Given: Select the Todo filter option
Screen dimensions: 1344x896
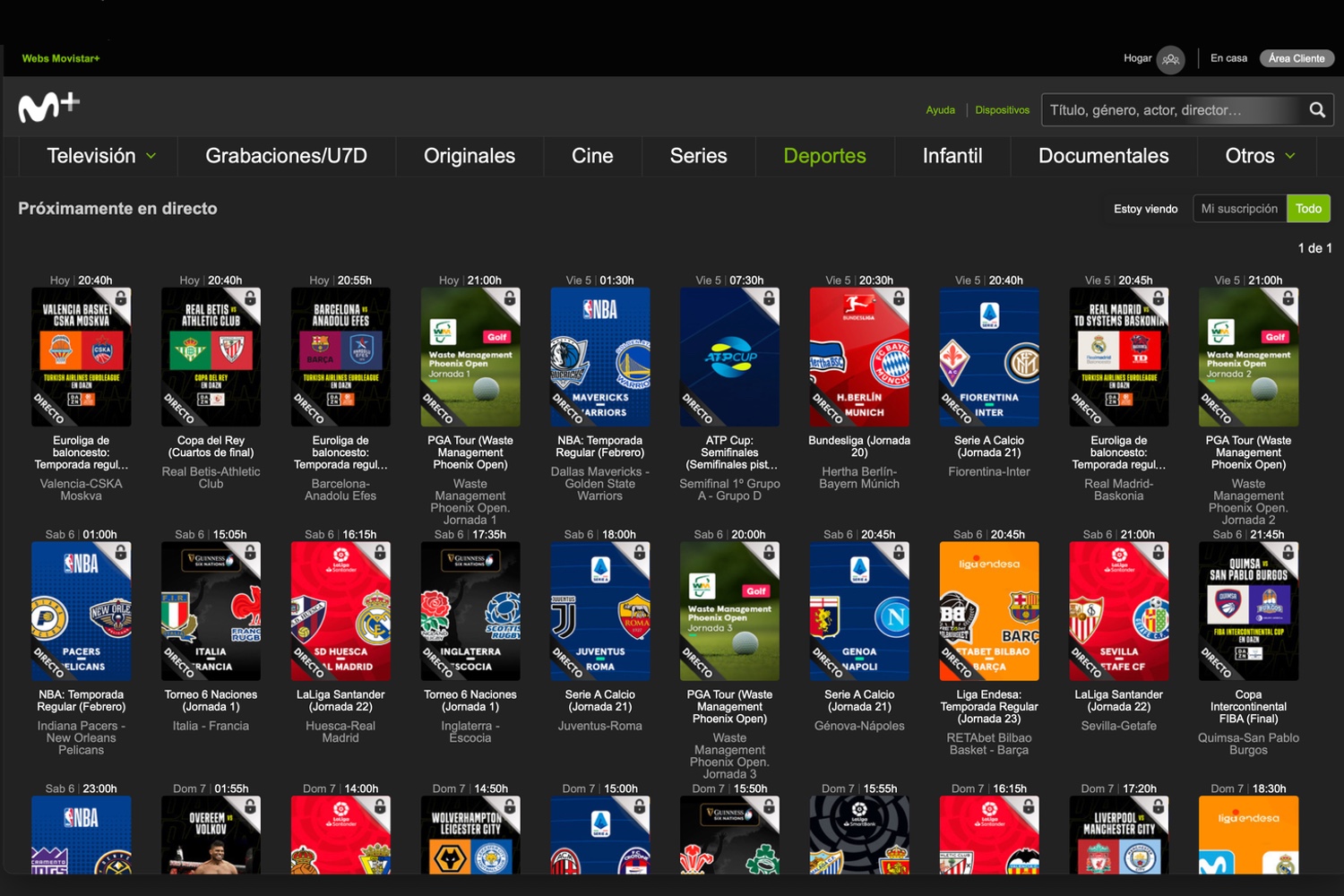Looking at the screenshot, I should [x=1308, y=209].
